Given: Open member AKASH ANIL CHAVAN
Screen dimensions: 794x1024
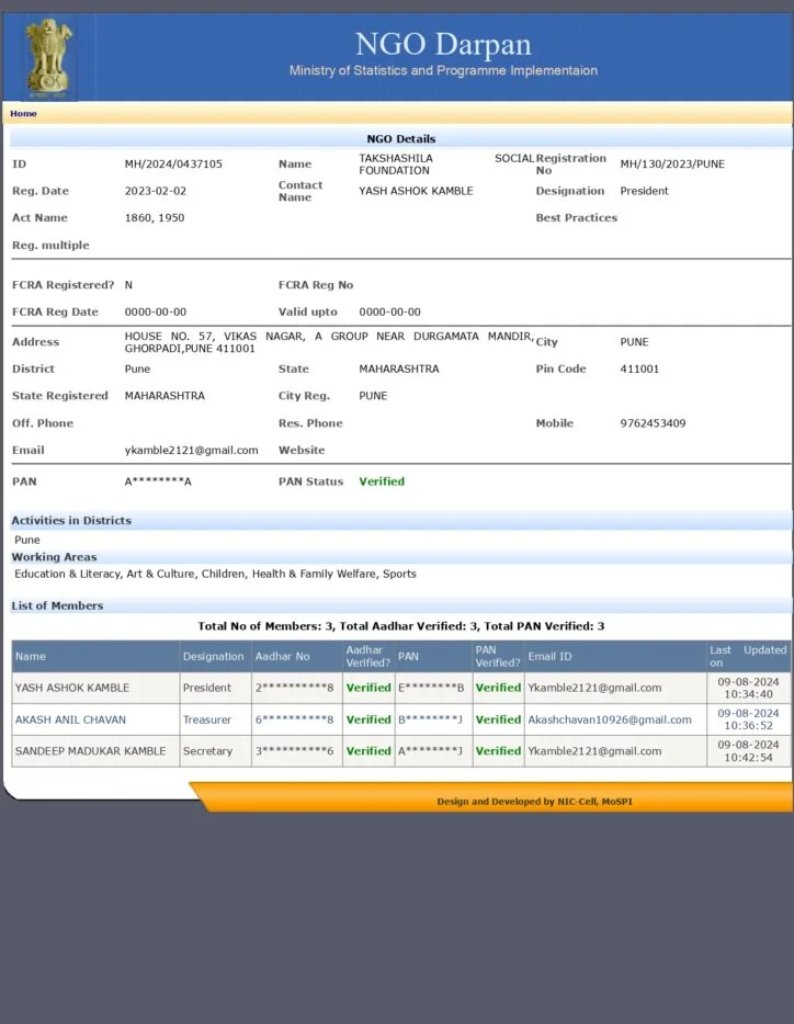Looking at the screenshot, I should tap(71, 720).
